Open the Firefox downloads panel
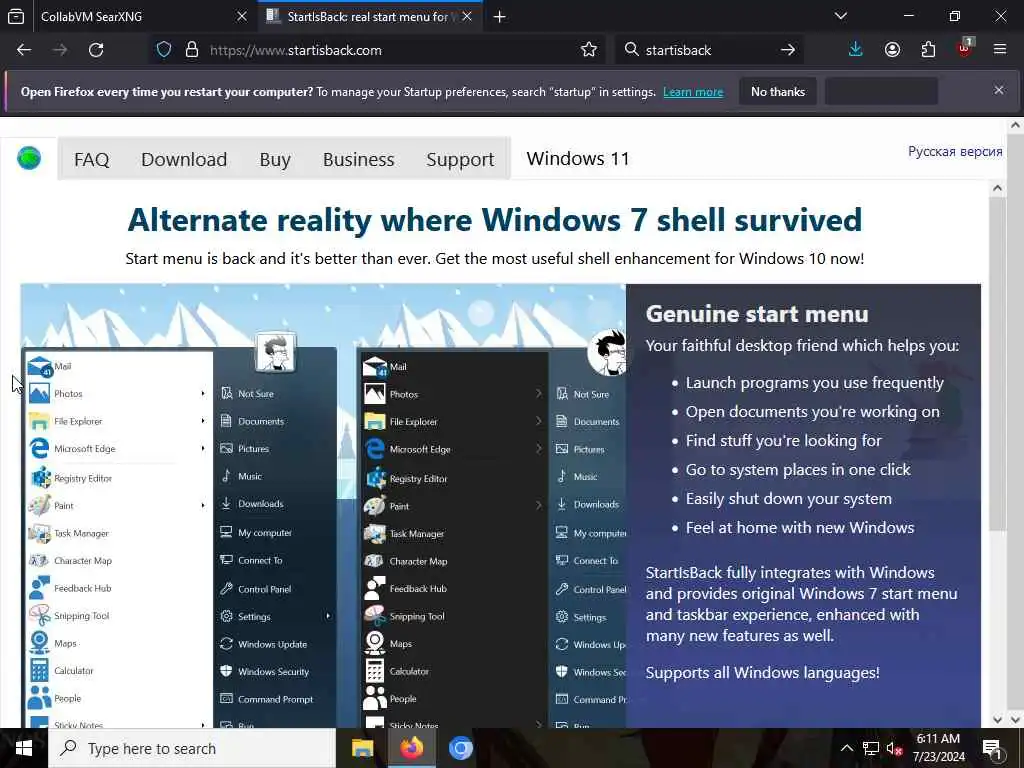 [x=856, y=50]
